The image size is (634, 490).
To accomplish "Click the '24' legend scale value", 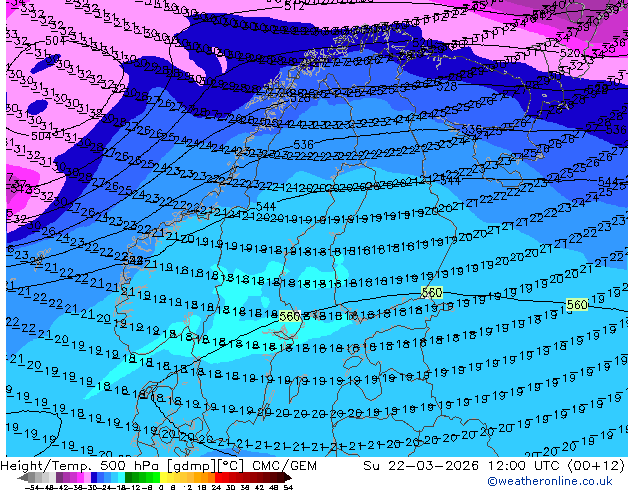I will tap(216, 487).
